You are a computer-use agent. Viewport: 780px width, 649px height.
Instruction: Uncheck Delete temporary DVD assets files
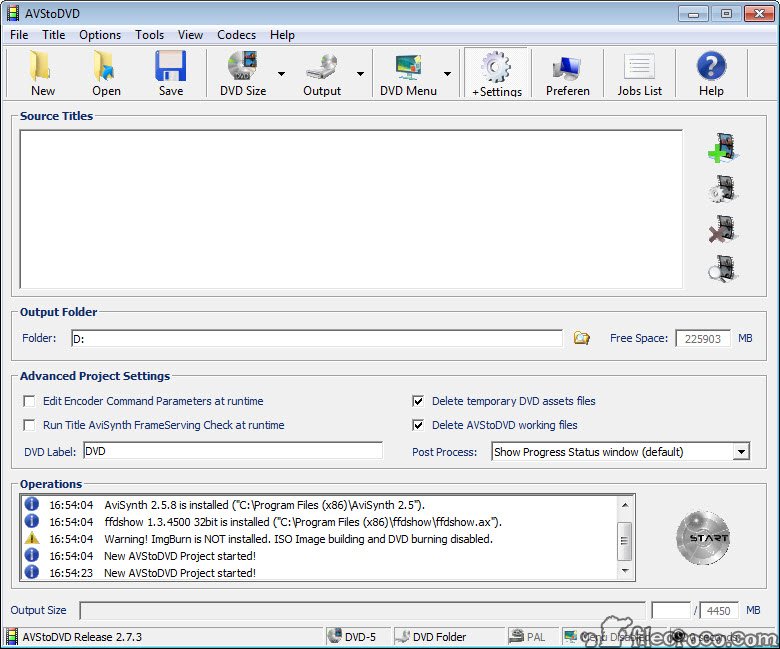418,401
